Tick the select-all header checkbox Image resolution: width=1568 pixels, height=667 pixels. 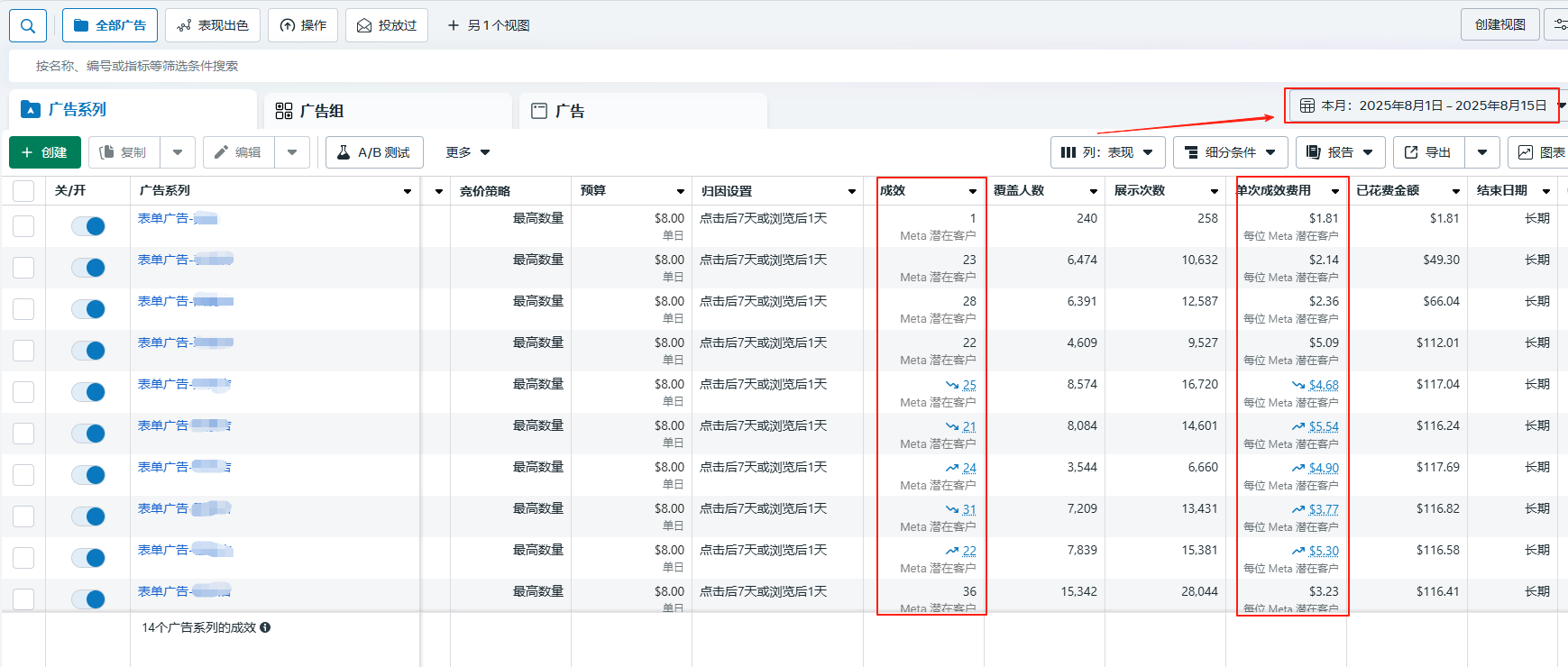pyautogui.click(x=23, y=191)
